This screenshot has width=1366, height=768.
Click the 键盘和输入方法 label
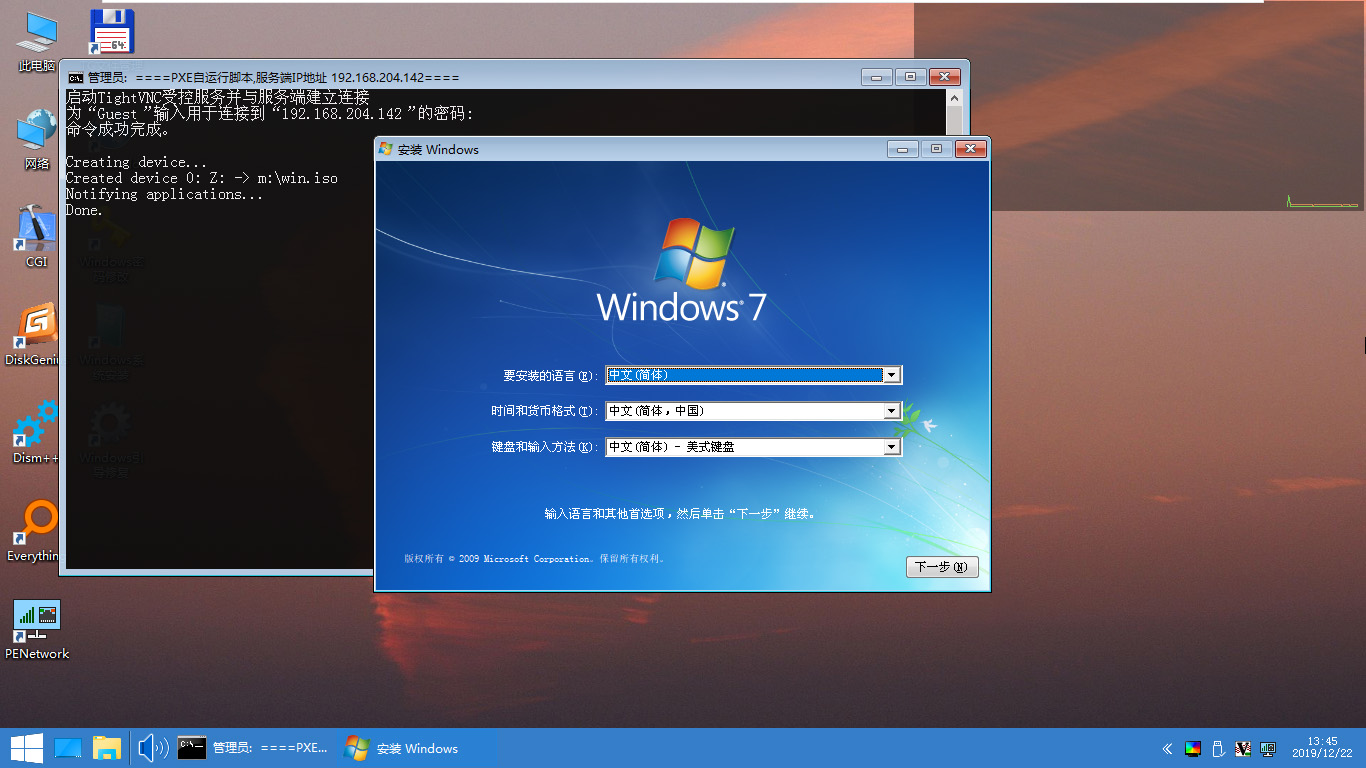pyautogui.click(x=544, y=447)
